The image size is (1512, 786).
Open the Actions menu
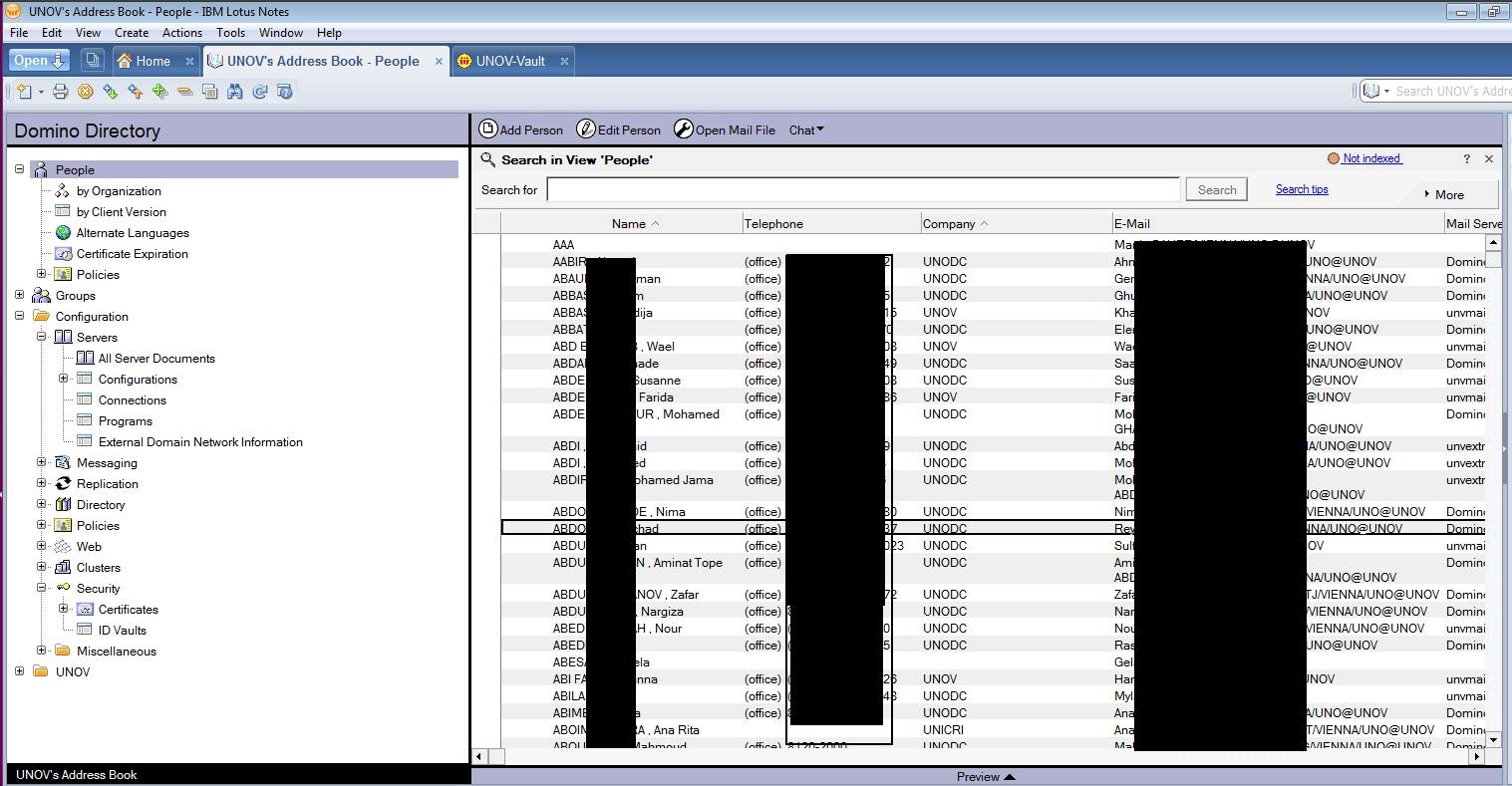pos(182,32)
